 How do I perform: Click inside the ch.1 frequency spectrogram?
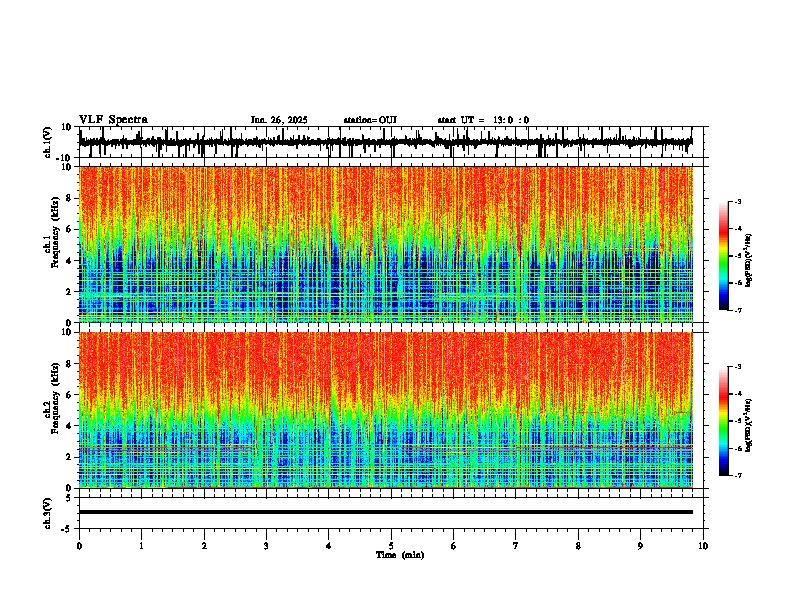point(386,244)
